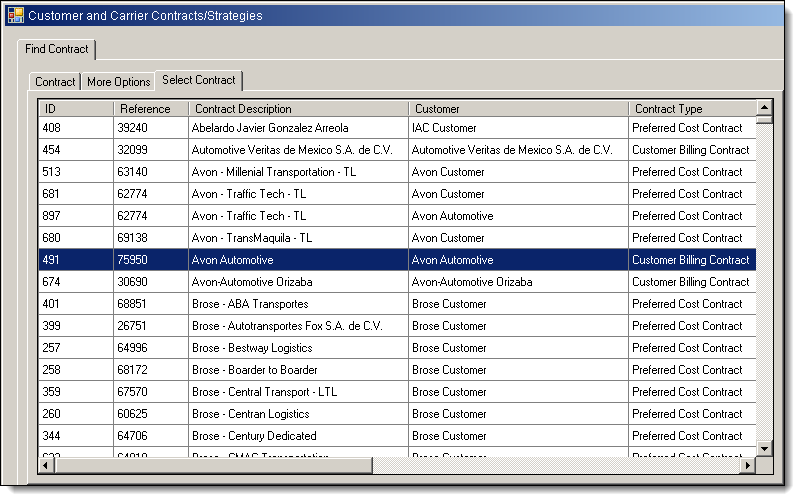Select Brose - Boarder to Boarder contract

click(x=298, y=369)
